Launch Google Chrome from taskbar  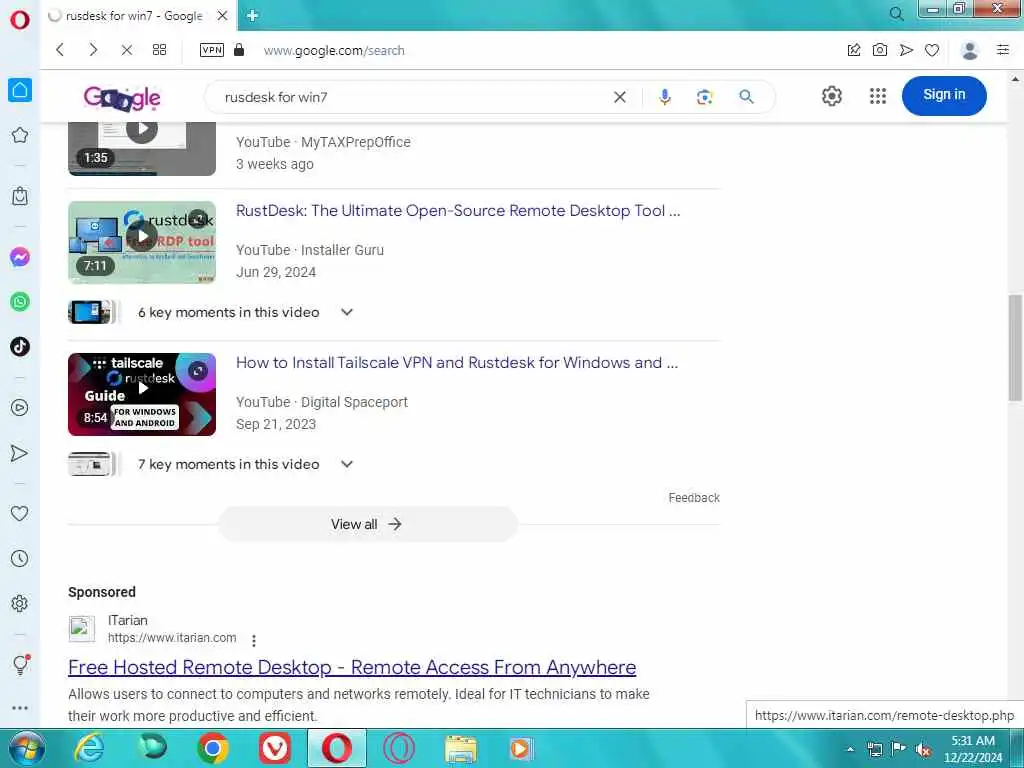[x=213, y=748]
